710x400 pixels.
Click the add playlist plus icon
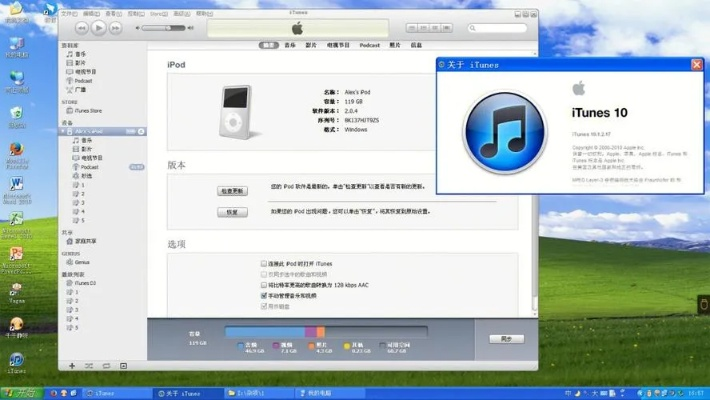[72, 366]
